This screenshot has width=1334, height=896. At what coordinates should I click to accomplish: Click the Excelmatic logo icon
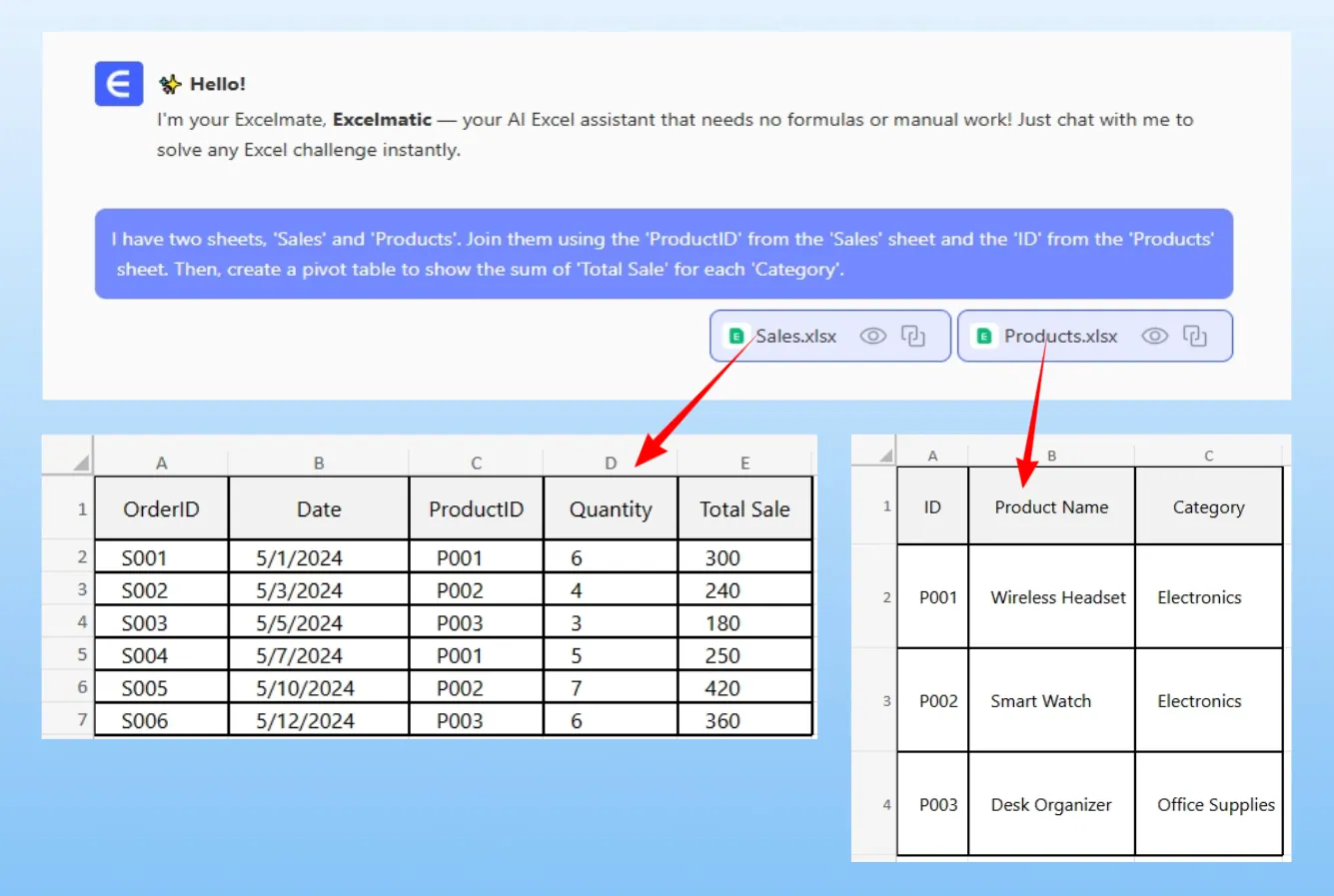tap(119, 84)
